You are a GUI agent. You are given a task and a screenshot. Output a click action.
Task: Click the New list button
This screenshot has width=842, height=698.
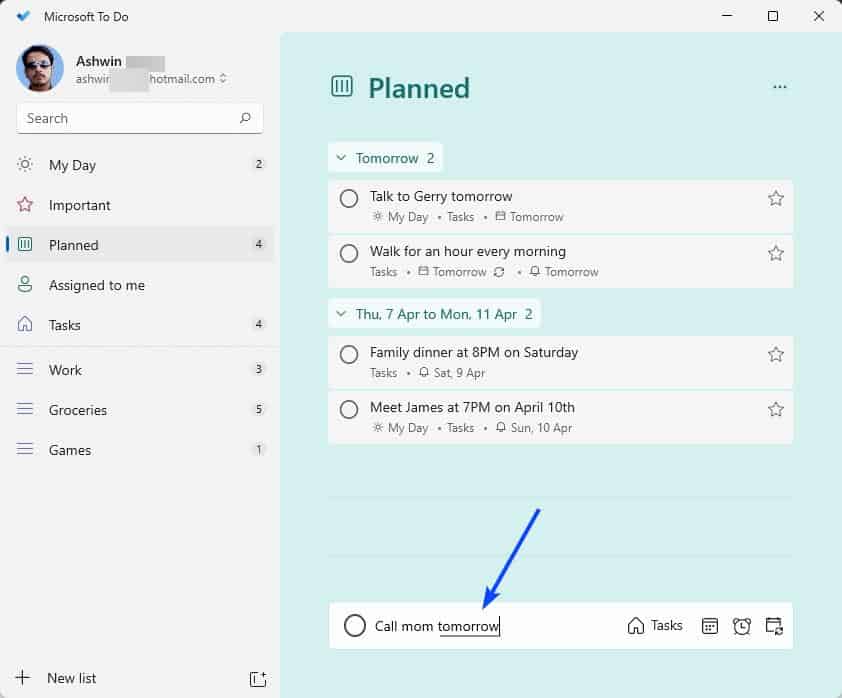(x=70, y=678)
